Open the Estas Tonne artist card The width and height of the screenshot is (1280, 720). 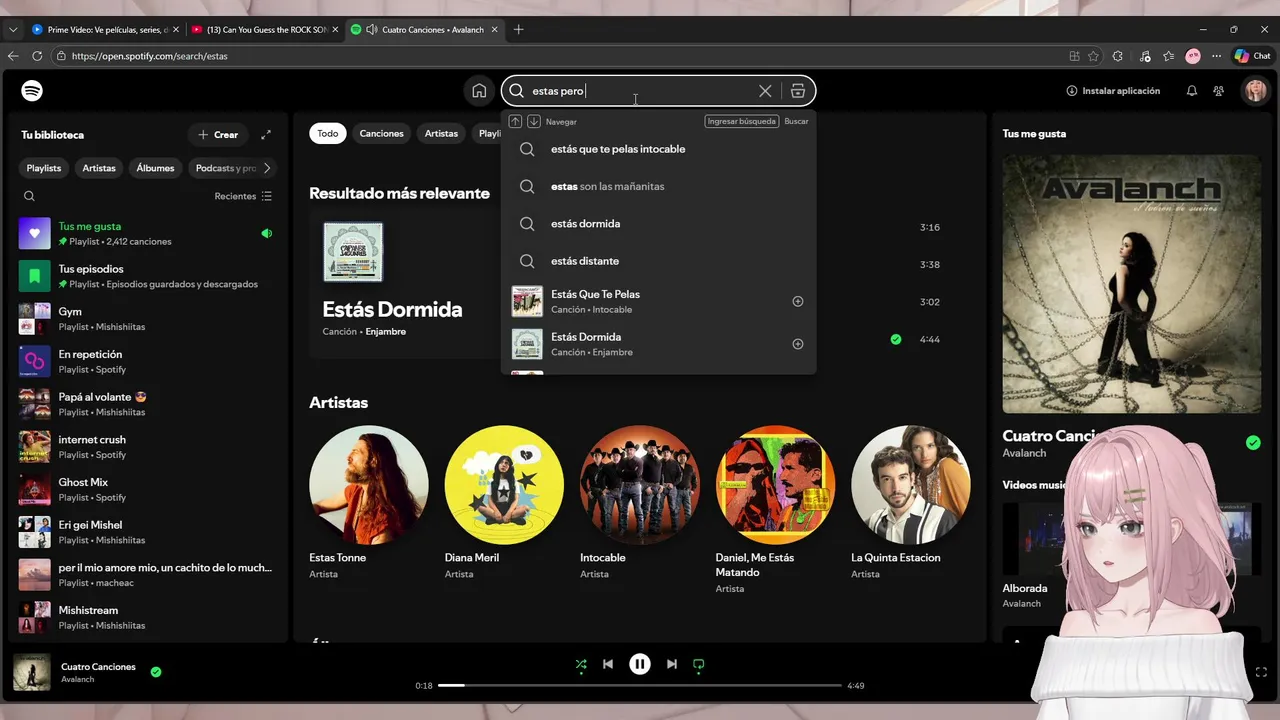click(369, 504)
